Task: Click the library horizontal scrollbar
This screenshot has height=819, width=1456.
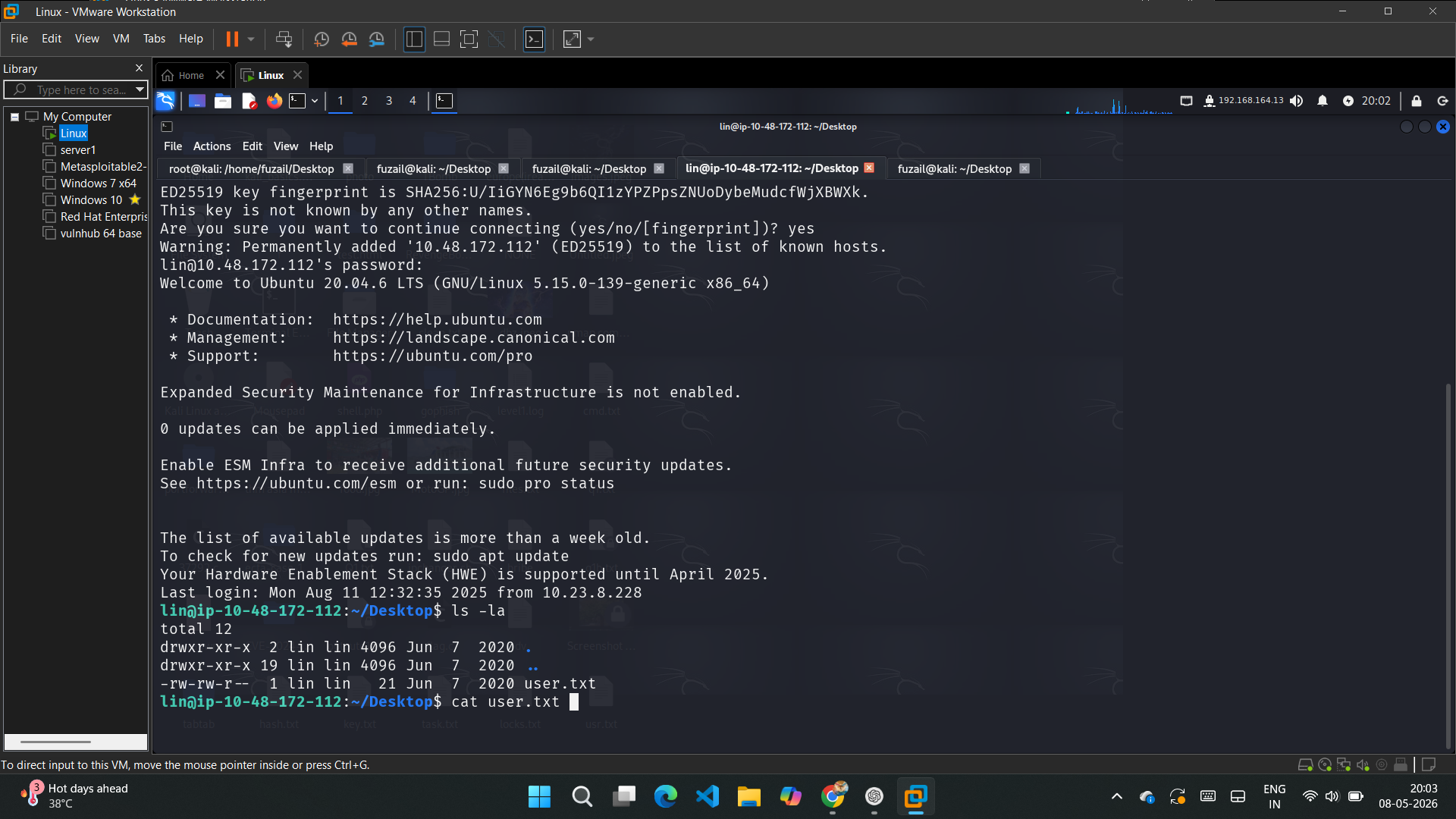Action: 55,742
